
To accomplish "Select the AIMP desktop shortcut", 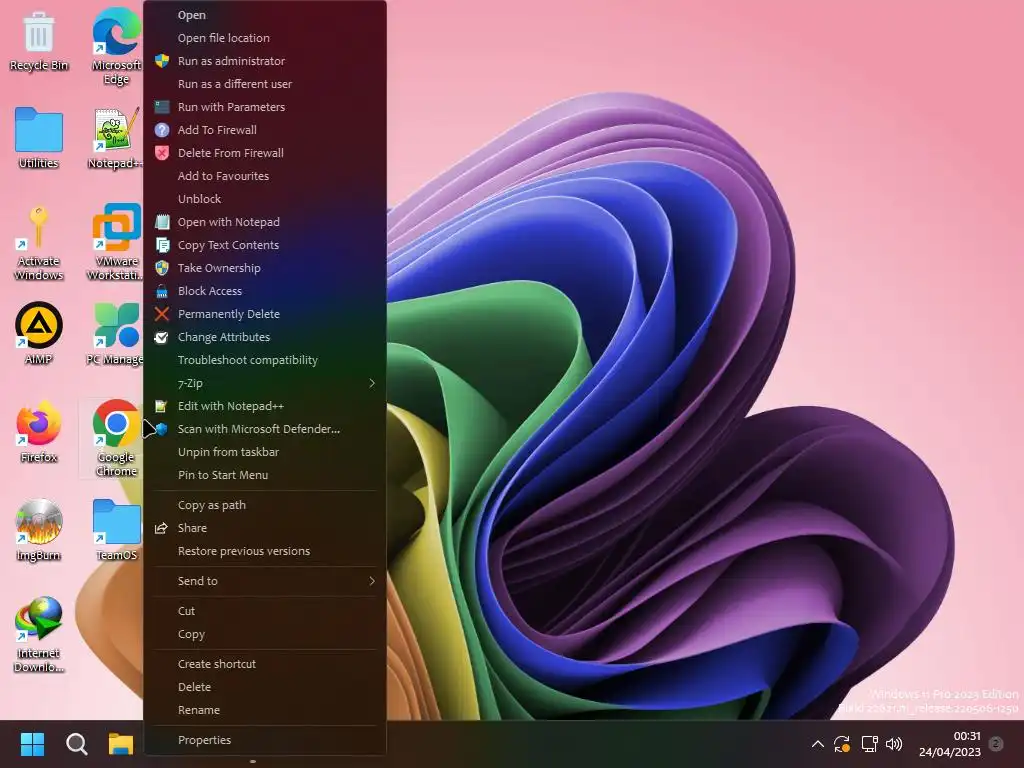I will tap(39, 332).
